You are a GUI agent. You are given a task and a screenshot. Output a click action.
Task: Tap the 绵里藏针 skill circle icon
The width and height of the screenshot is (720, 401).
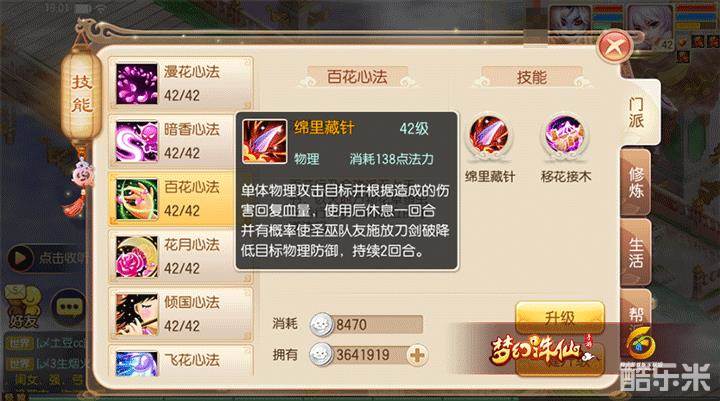coord(489,136)
